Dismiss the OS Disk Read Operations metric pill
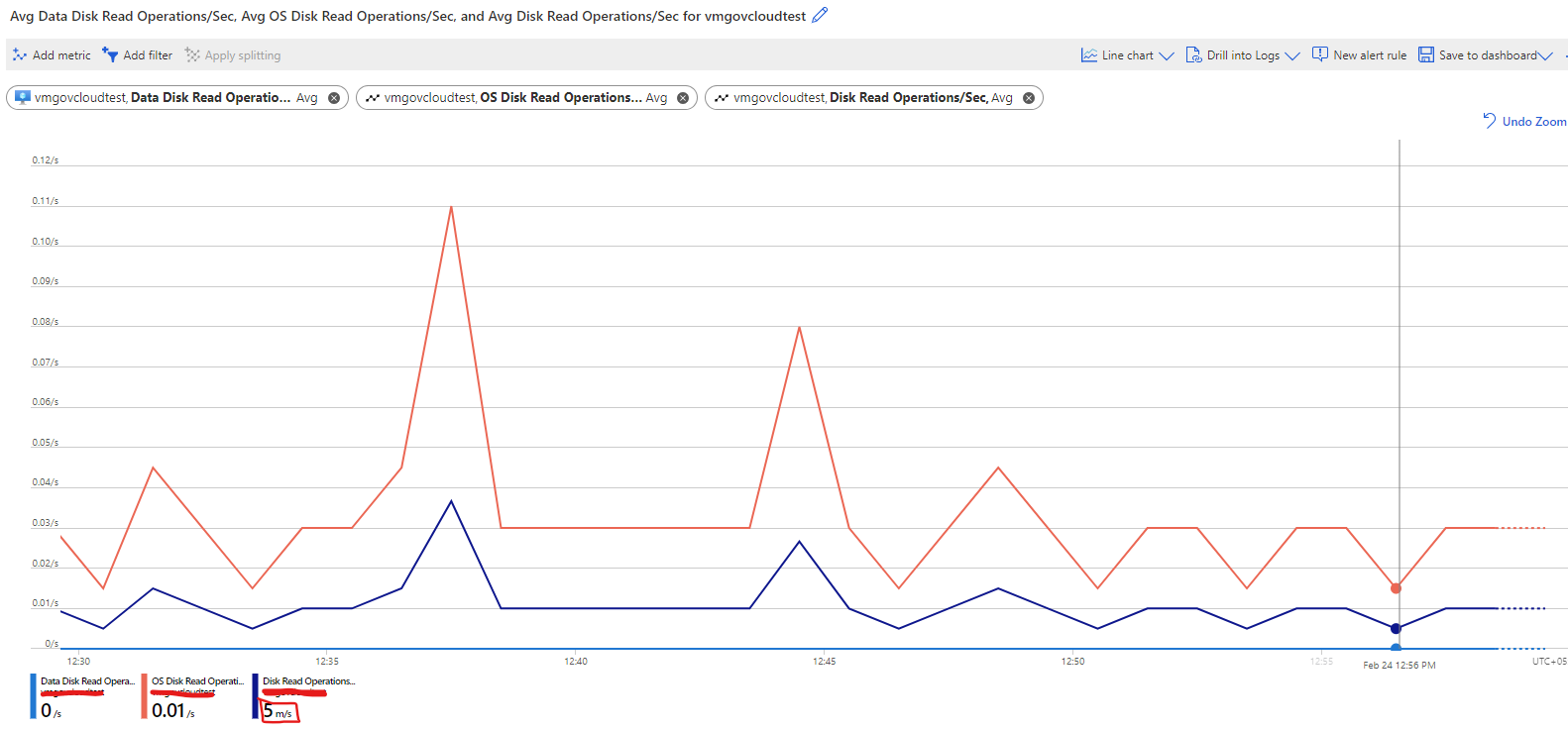Image resolution: width=1568 pixels, height=730 pixels. [x=682, y=97]
